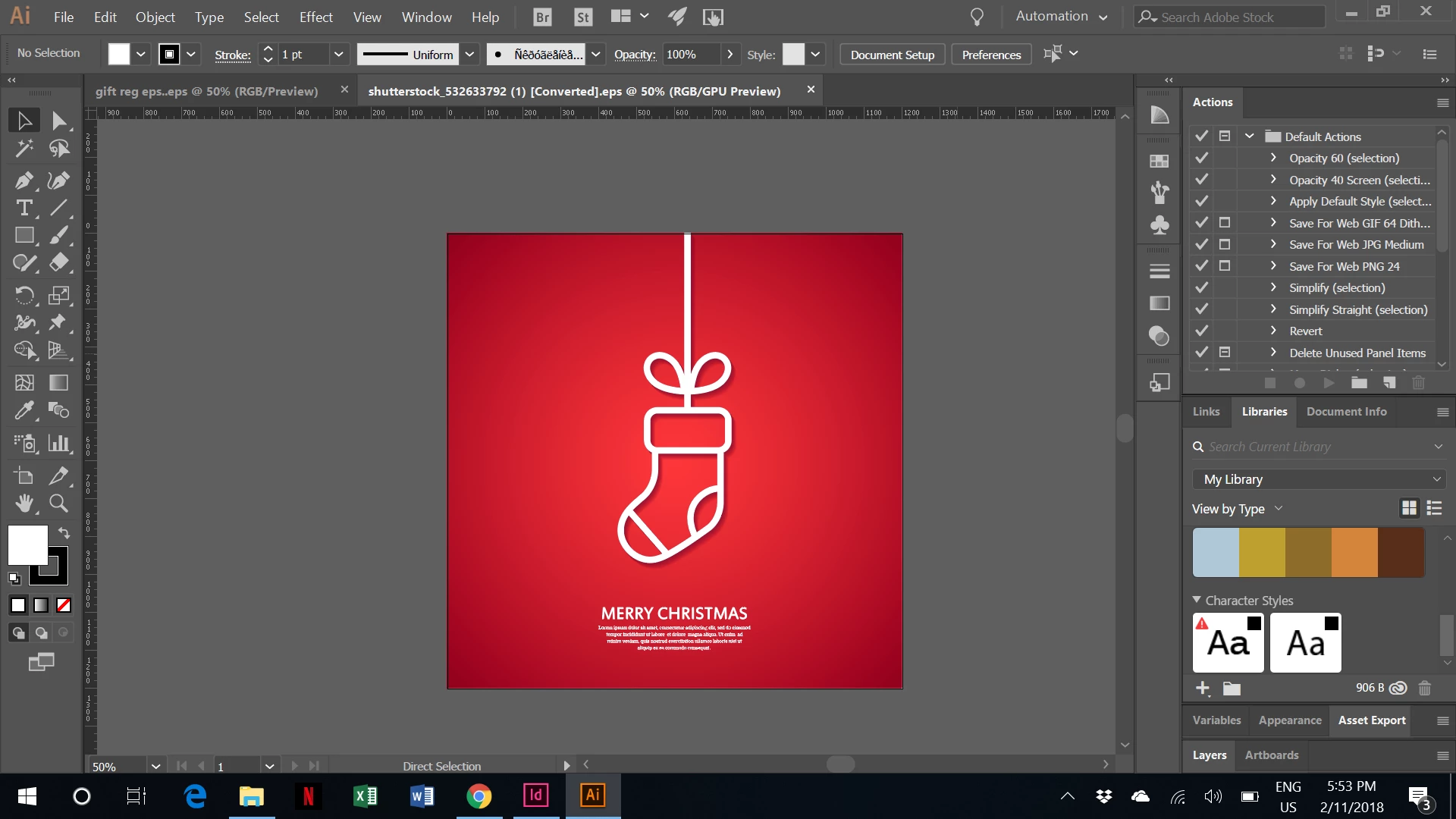The width and height of the screenshot is (1456, 819).
Task: Toggle dialog box for Save For Web PNG 24
Action: [1225, 266]
